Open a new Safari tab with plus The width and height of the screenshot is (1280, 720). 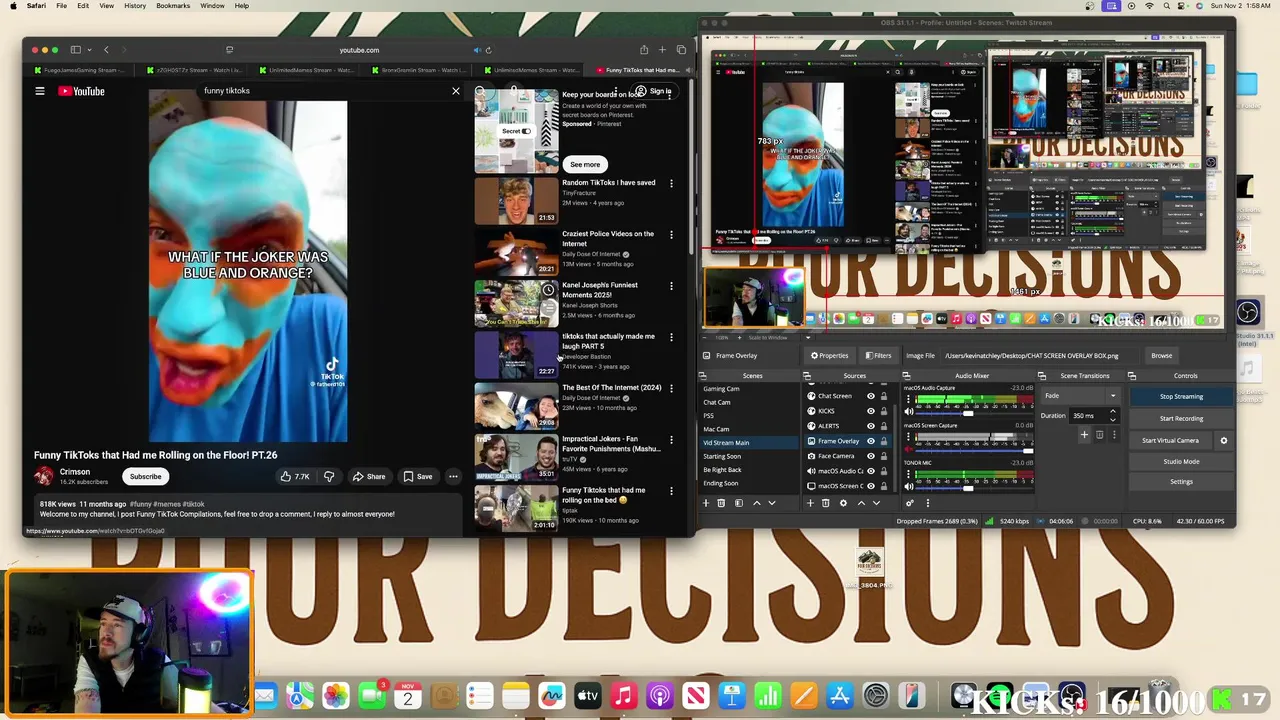click(662, 50)
